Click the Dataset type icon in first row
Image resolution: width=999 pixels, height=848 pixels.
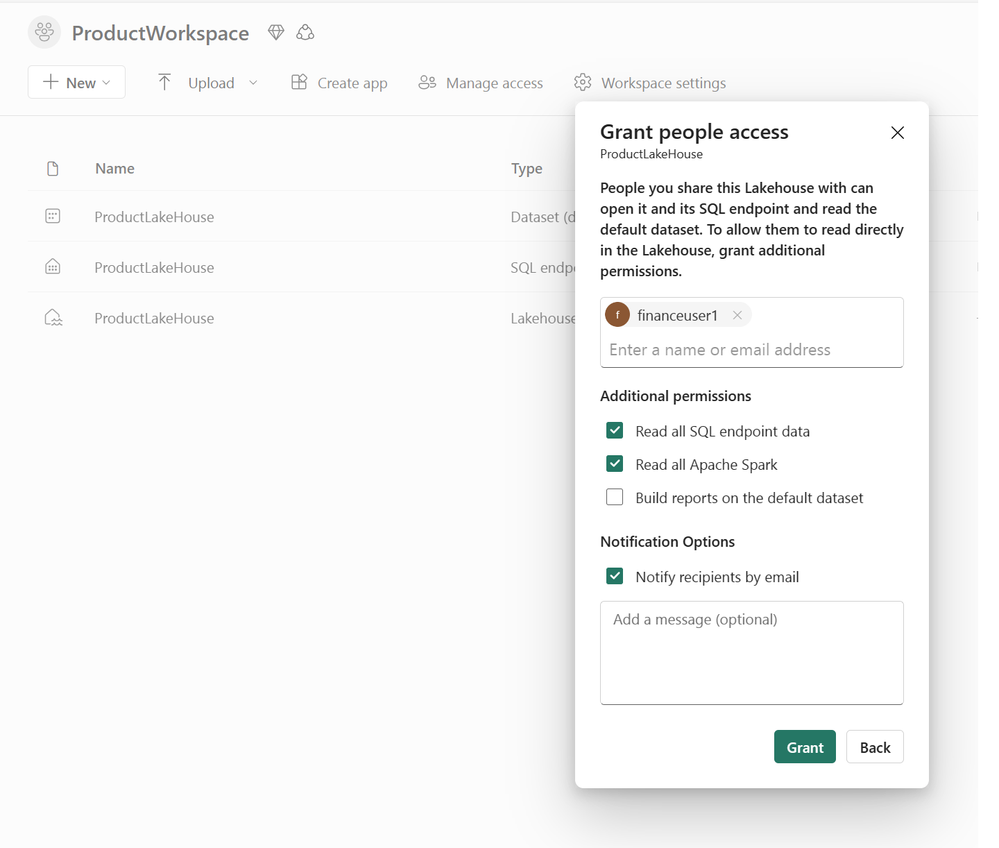pyautogui.click(x=53, y=216)
